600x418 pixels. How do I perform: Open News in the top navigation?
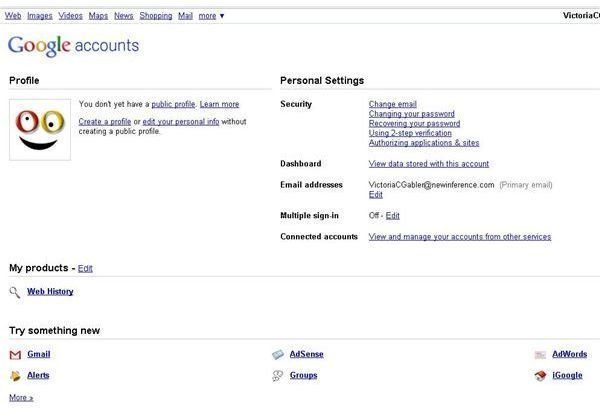pos(124,16)
